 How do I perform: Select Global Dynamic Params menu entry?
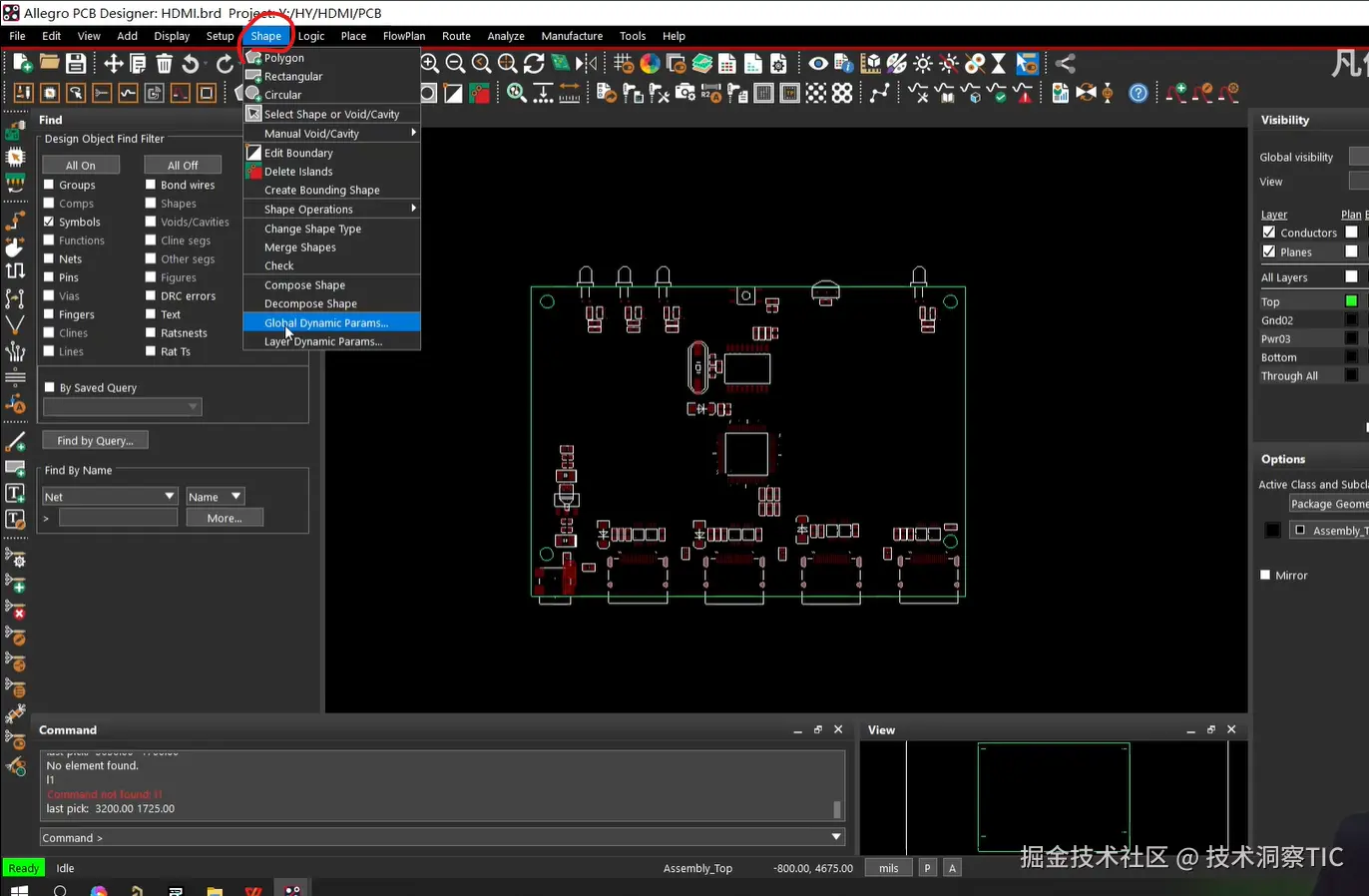(x=326, y=323)
